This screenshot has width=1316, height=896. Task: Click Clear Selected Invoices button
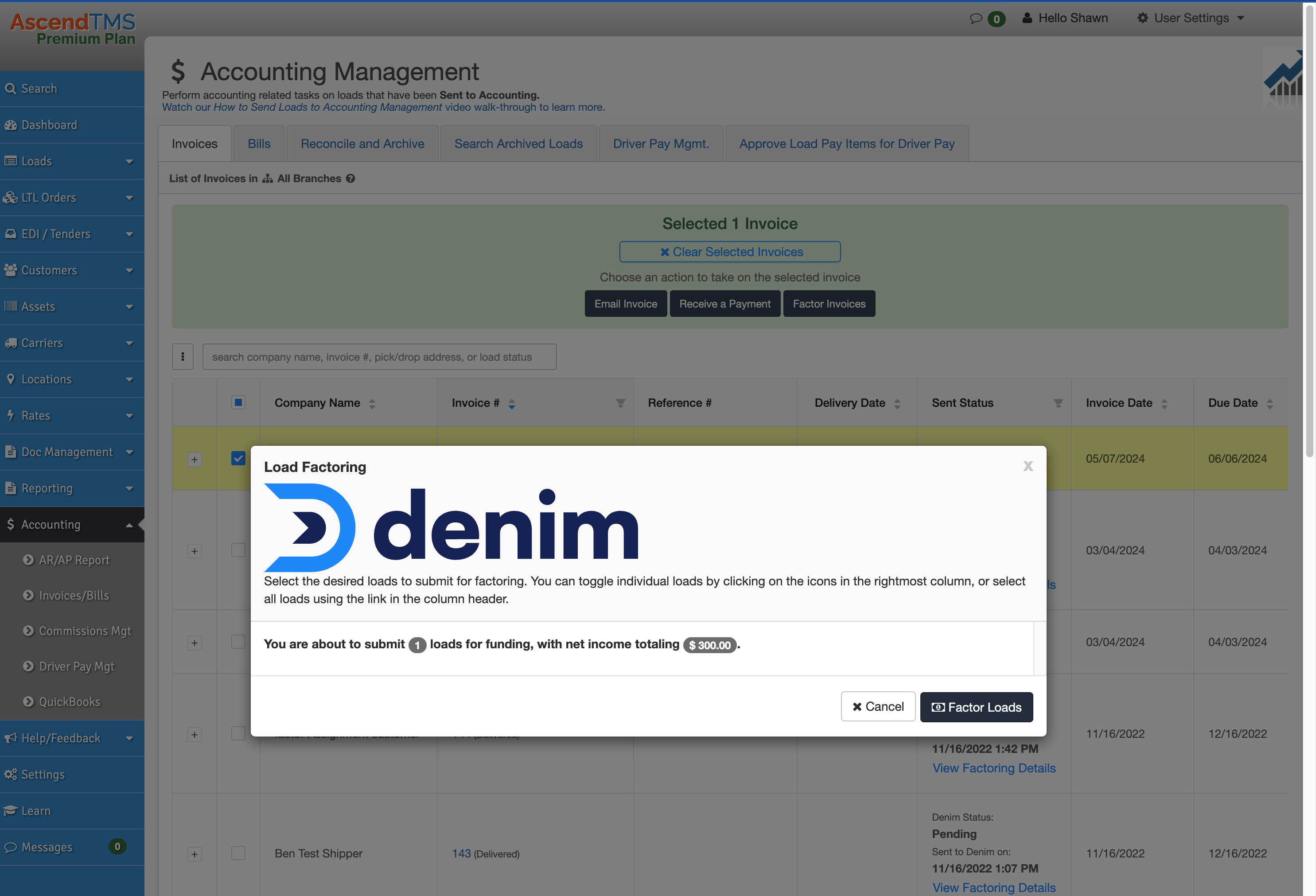coord(730,251)
